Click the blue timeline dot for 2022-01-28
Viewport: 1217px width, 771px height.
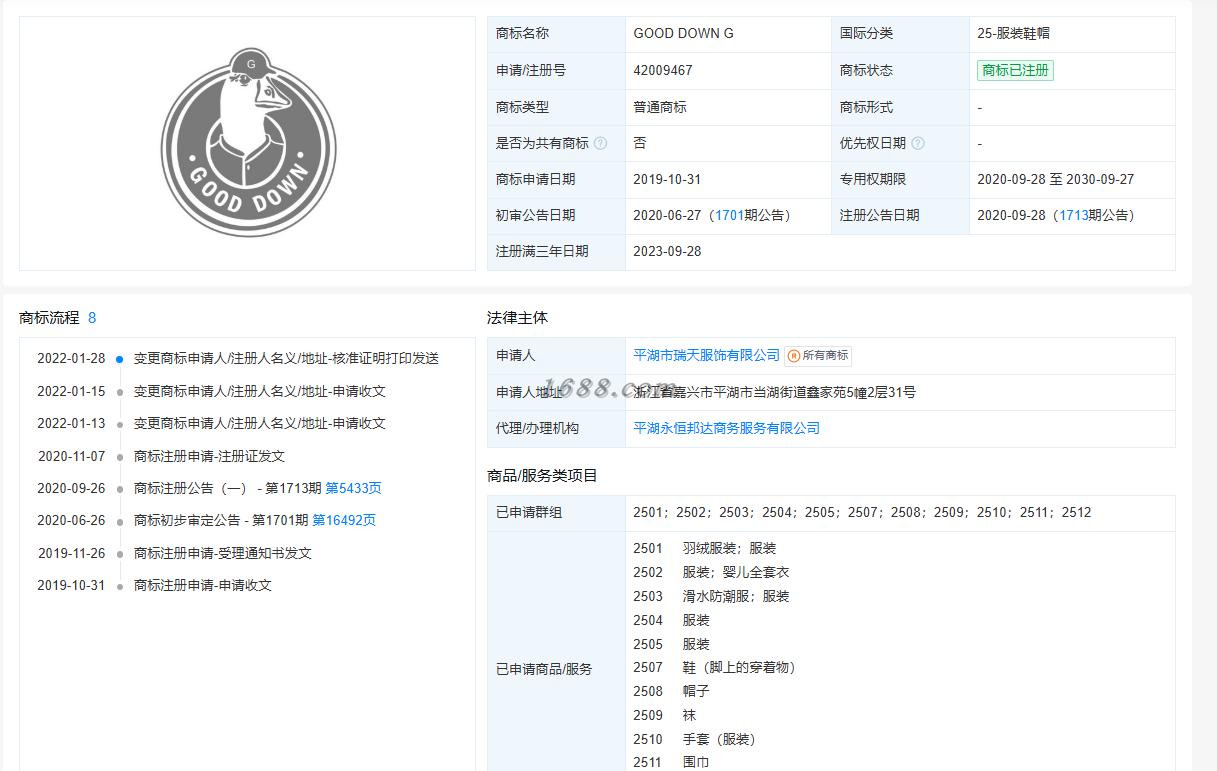point(119,359)
